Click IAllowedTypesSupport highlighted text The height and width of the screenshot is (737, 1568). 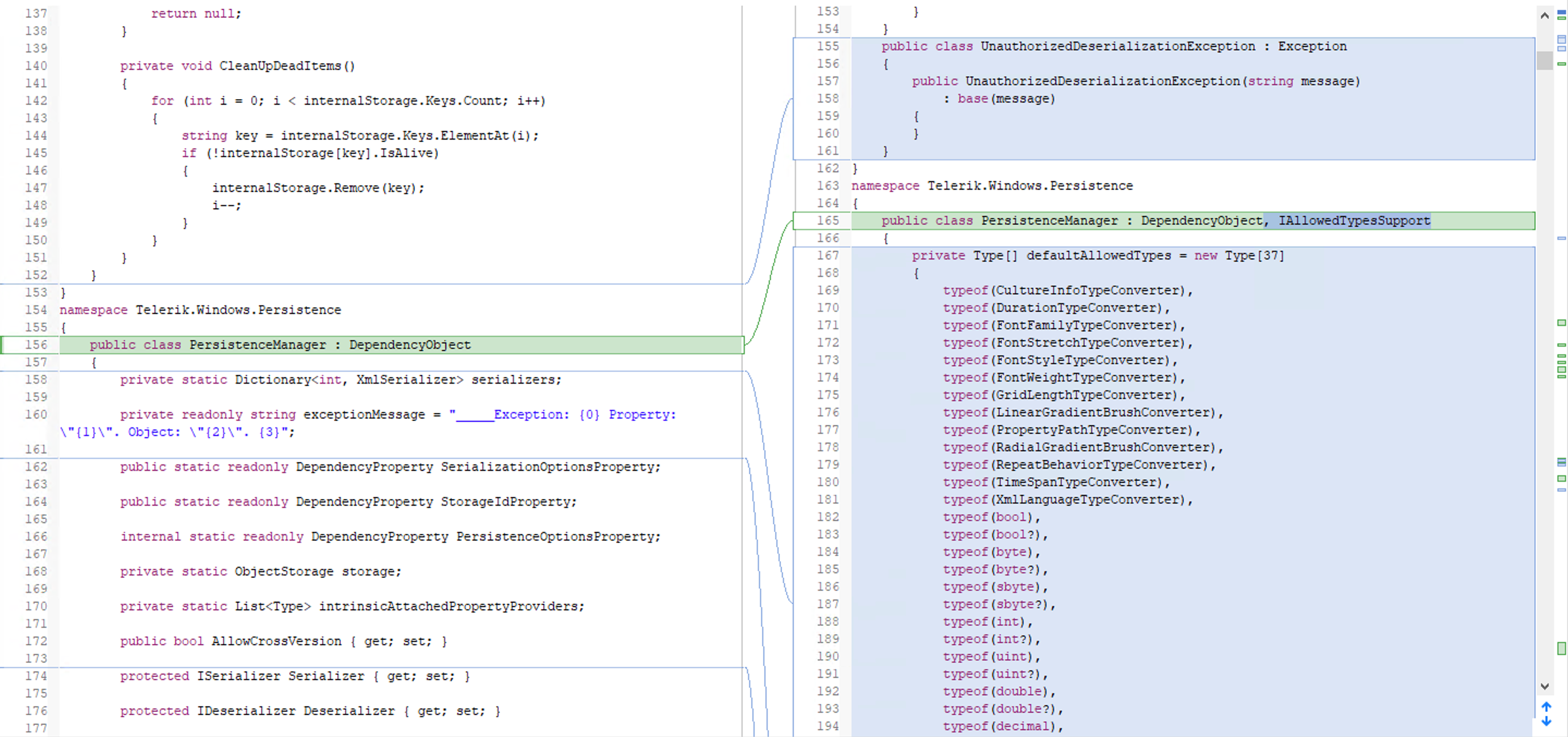pos(1354,220)
